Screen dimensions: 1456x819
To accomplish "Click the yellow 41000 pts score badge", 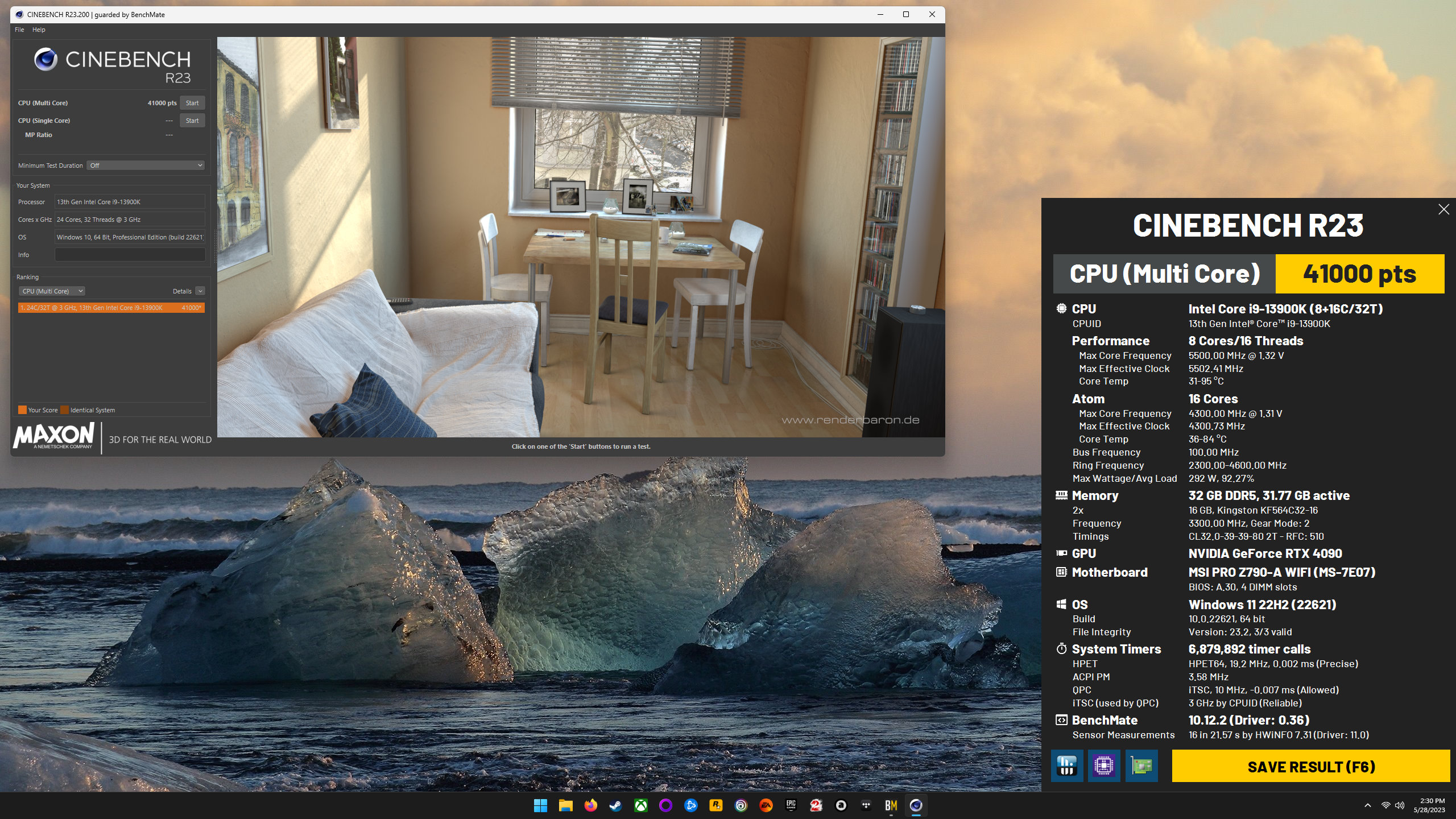I will (1360, 274).
